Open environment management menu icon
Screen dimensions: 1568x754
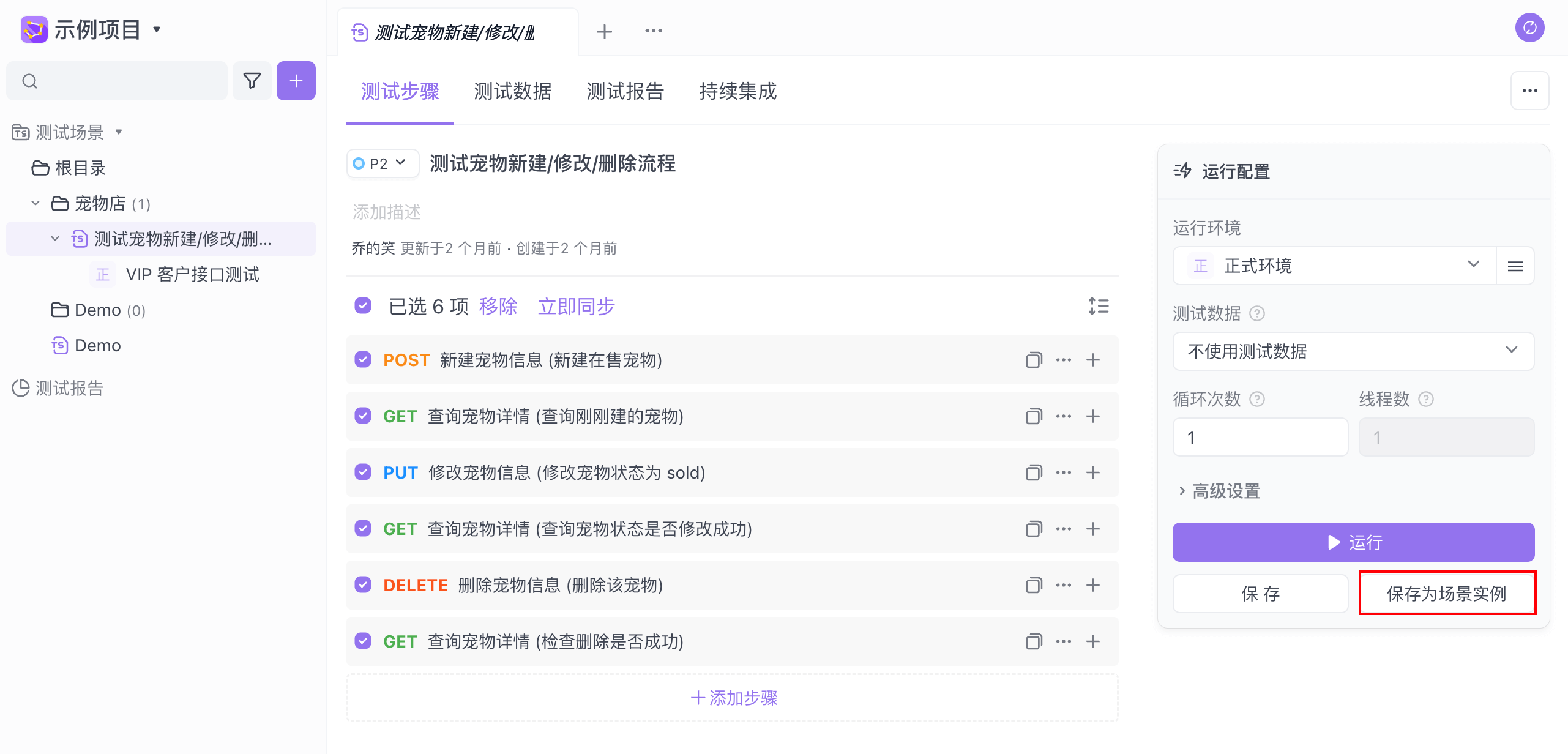pos(1515,266)
